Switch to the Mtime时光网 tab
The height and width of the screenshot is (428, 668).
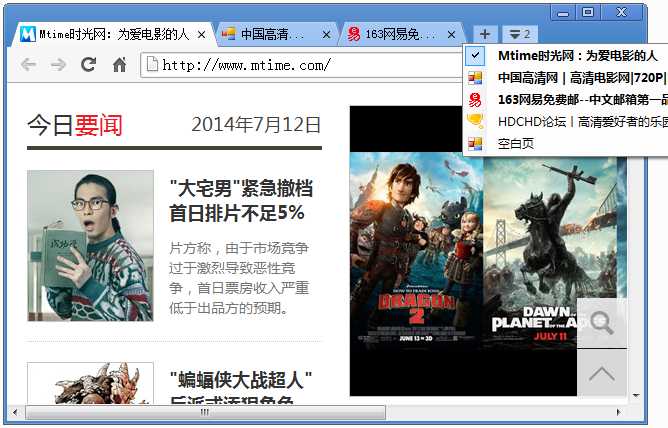[x=113, y=34]
